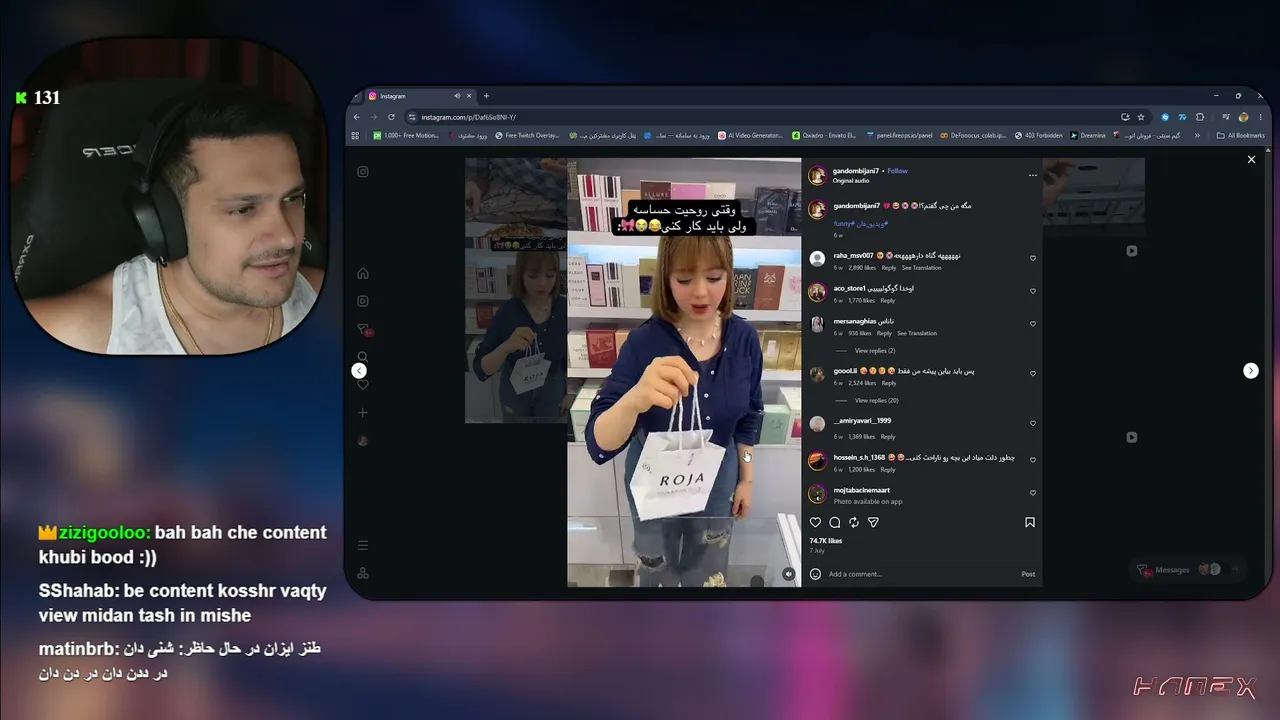The image size is (1280, 720).
Task: Like goool.il's comment
Action: 1033,374
